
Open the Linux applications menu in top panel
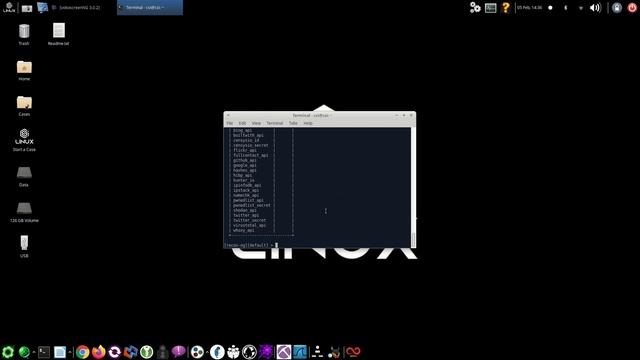9,7
